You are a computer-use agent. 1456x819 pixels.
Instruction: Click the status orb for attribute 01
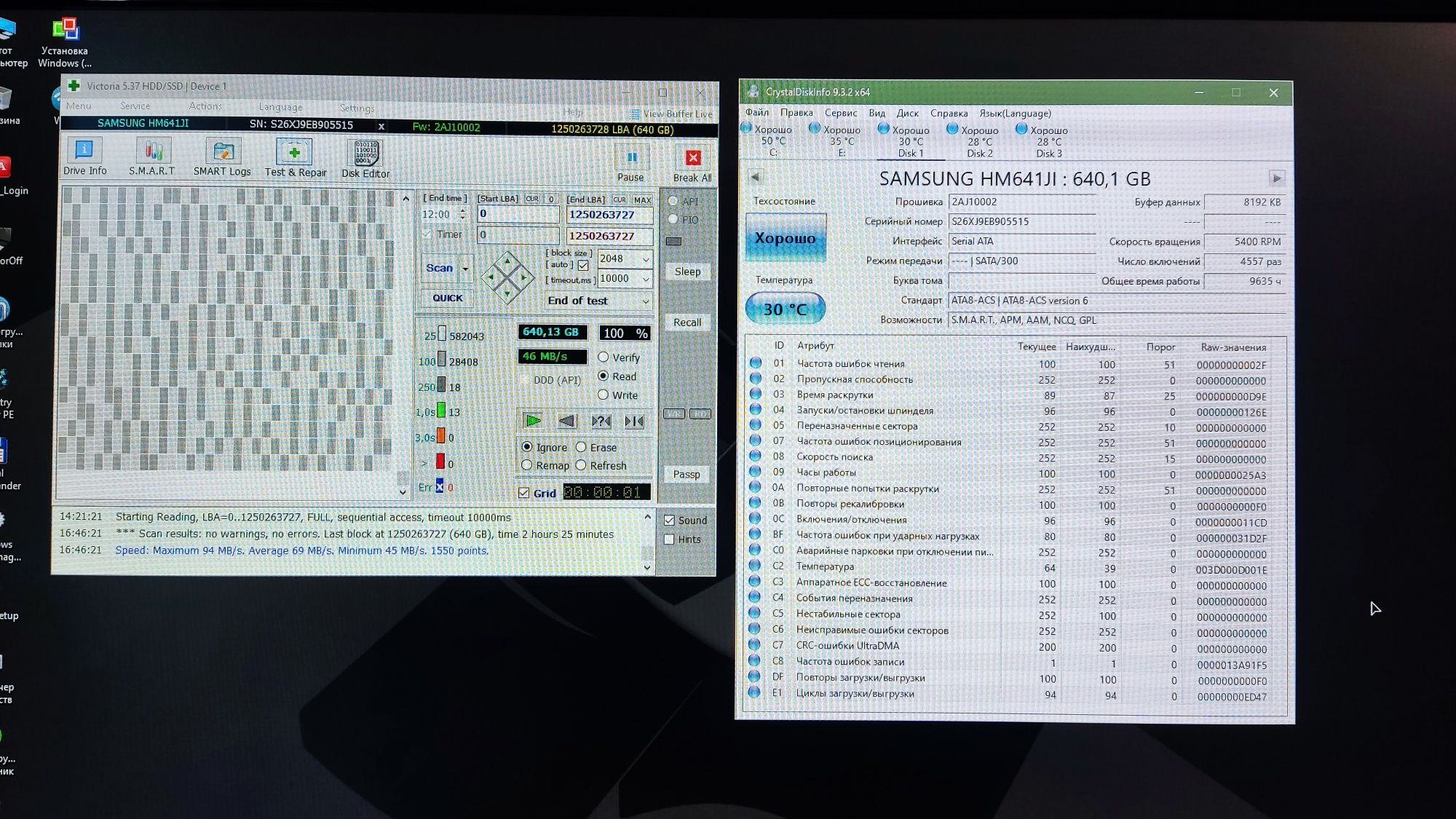point(756,363)
